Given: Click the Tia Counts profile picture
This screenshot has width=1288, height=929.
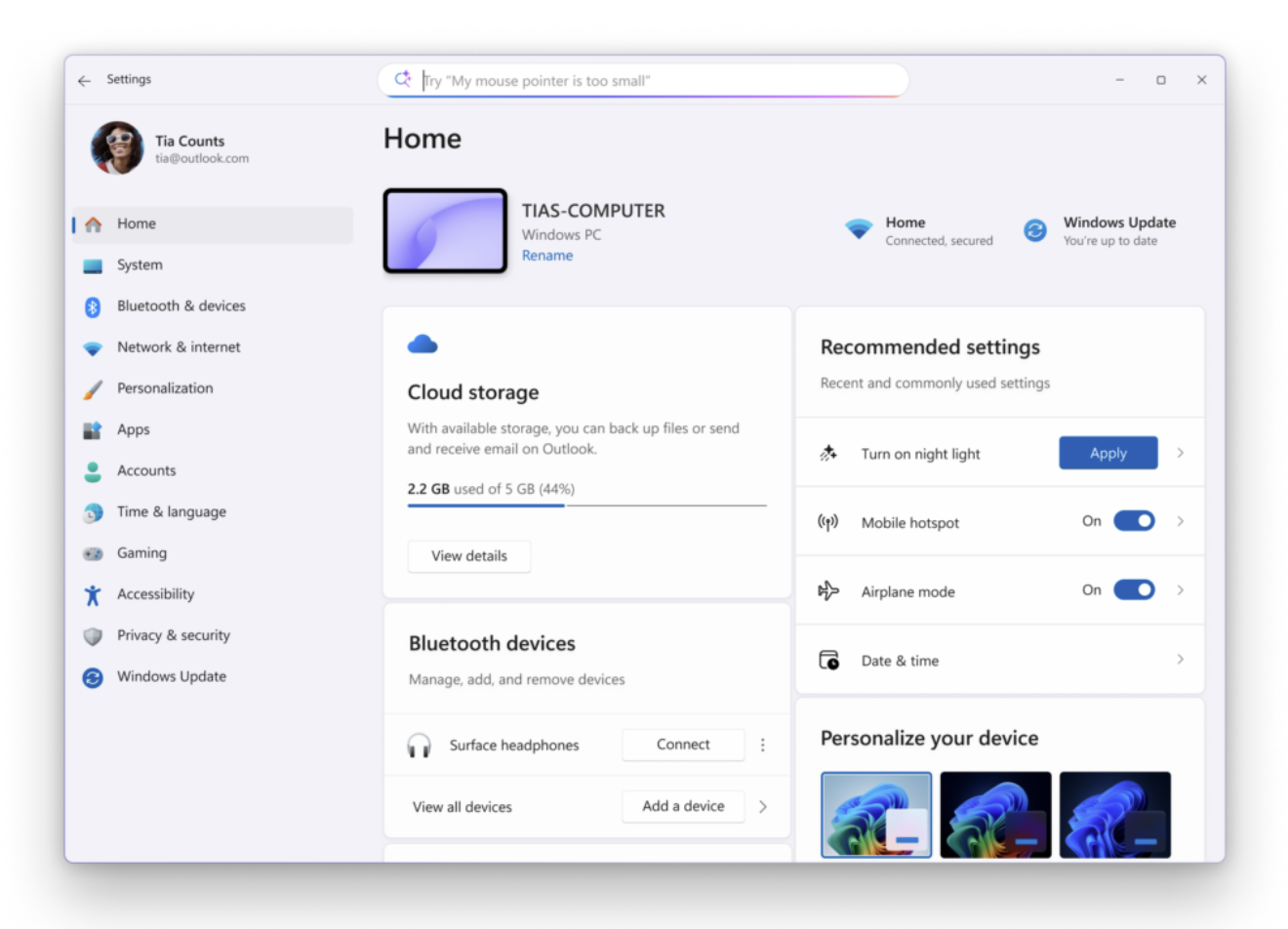Looking at the screenshot, I should click(117, 148).
